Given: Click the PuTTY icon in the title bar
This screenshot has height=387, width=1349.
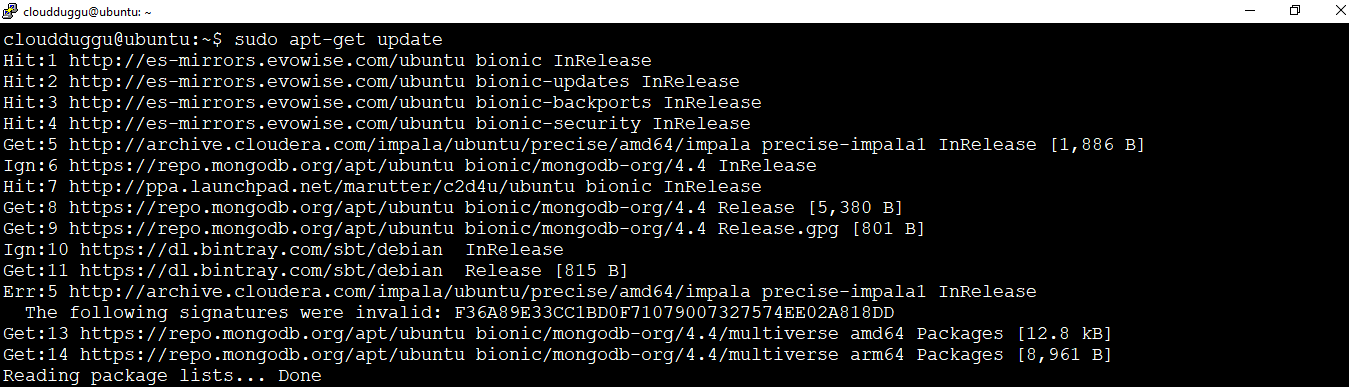Looking at the screenshot, I should 10,11.
